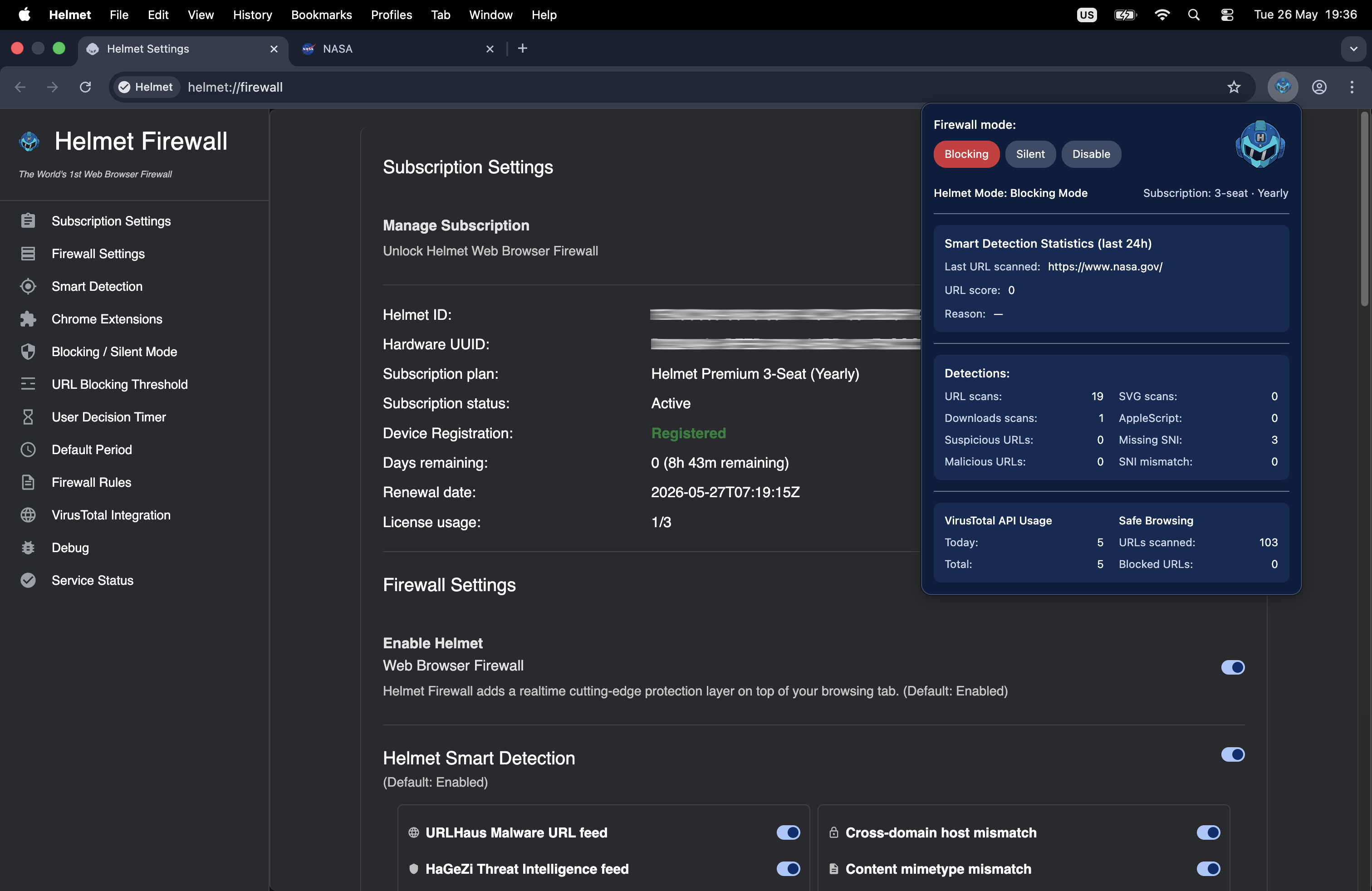Viewport: 1372px width, 891px height.
Task: Click the Helmet logo beside the Helmet Firewall title
Action: click(29, 141)
